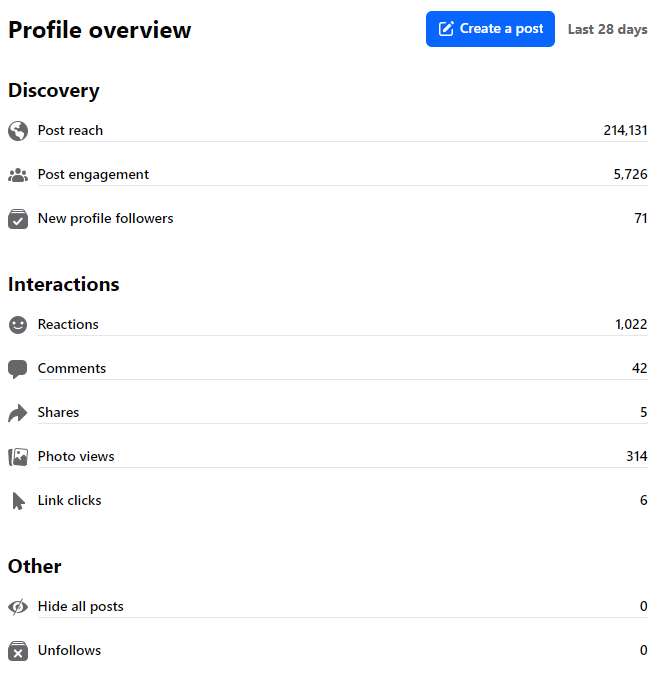Click the Hide all posts value 0
The width and height of the screenshot is (661, 676).
(643, 606)
